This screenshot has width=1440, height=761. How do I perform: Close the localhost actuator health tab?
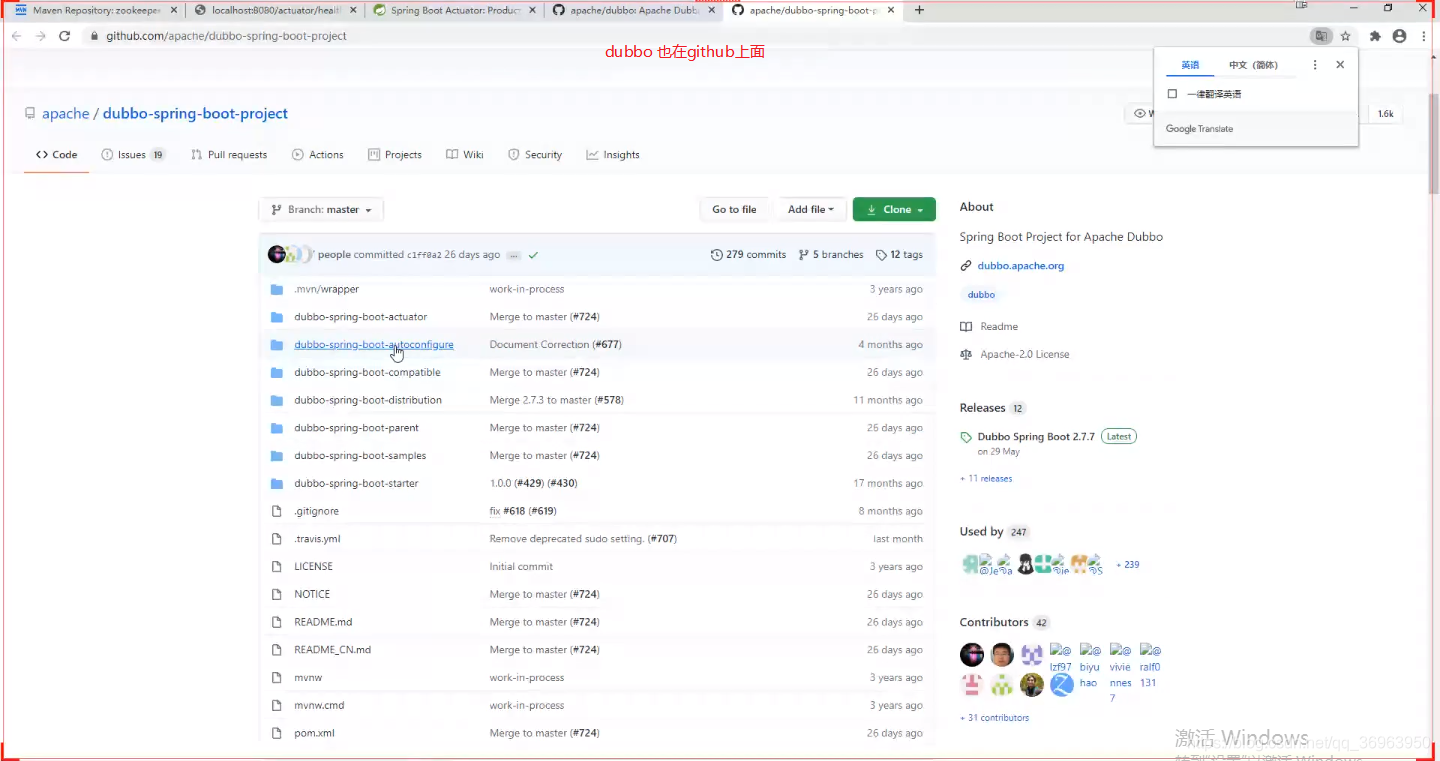[x=351, y=10]
